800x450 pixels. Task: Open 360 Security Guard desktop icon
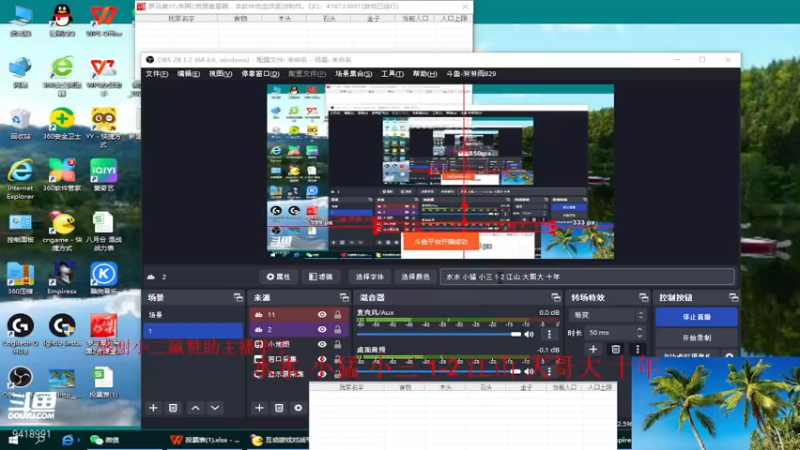62,124
